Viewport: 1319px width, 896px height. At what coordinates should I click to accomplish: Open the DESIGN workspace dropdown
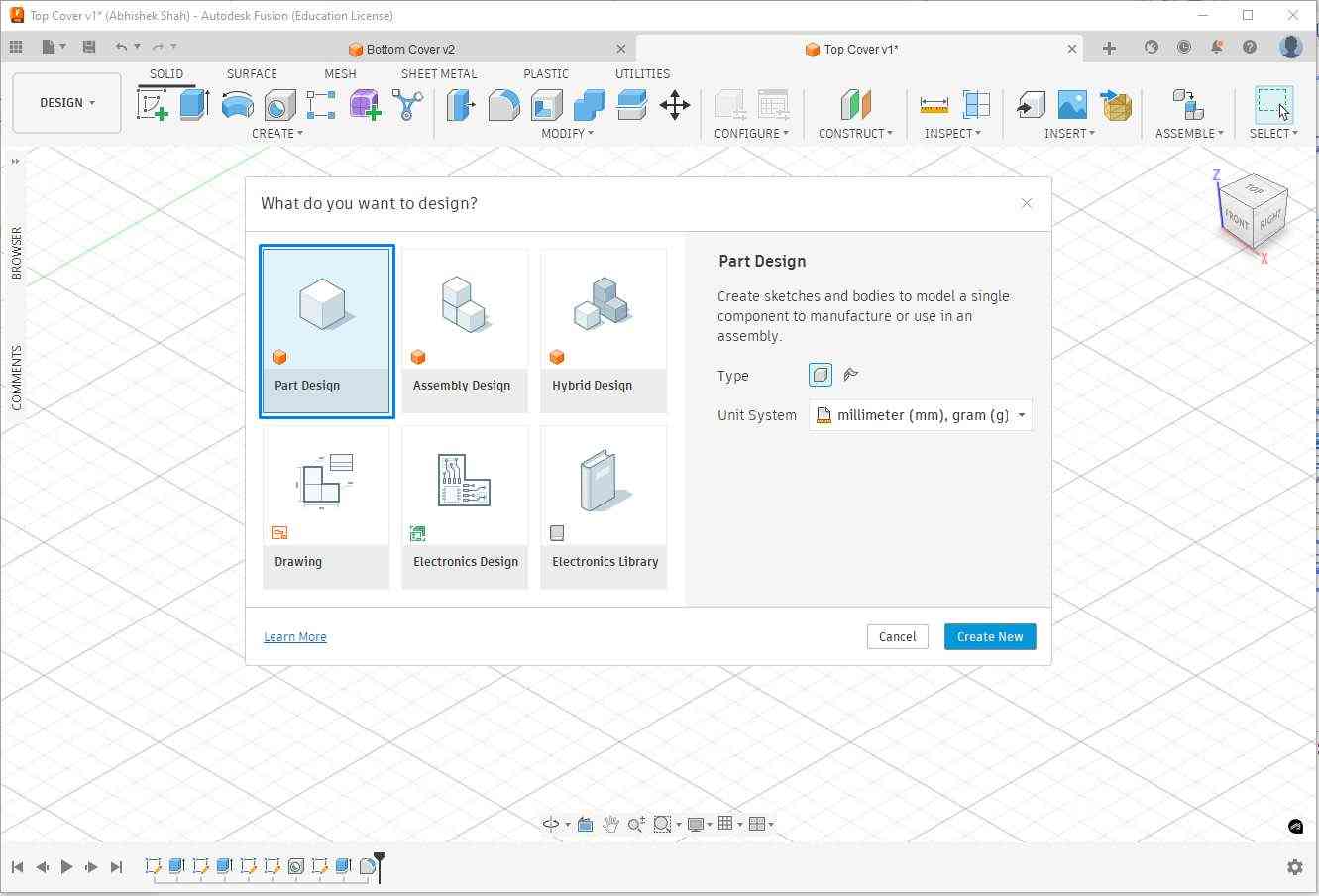(67, 103)
